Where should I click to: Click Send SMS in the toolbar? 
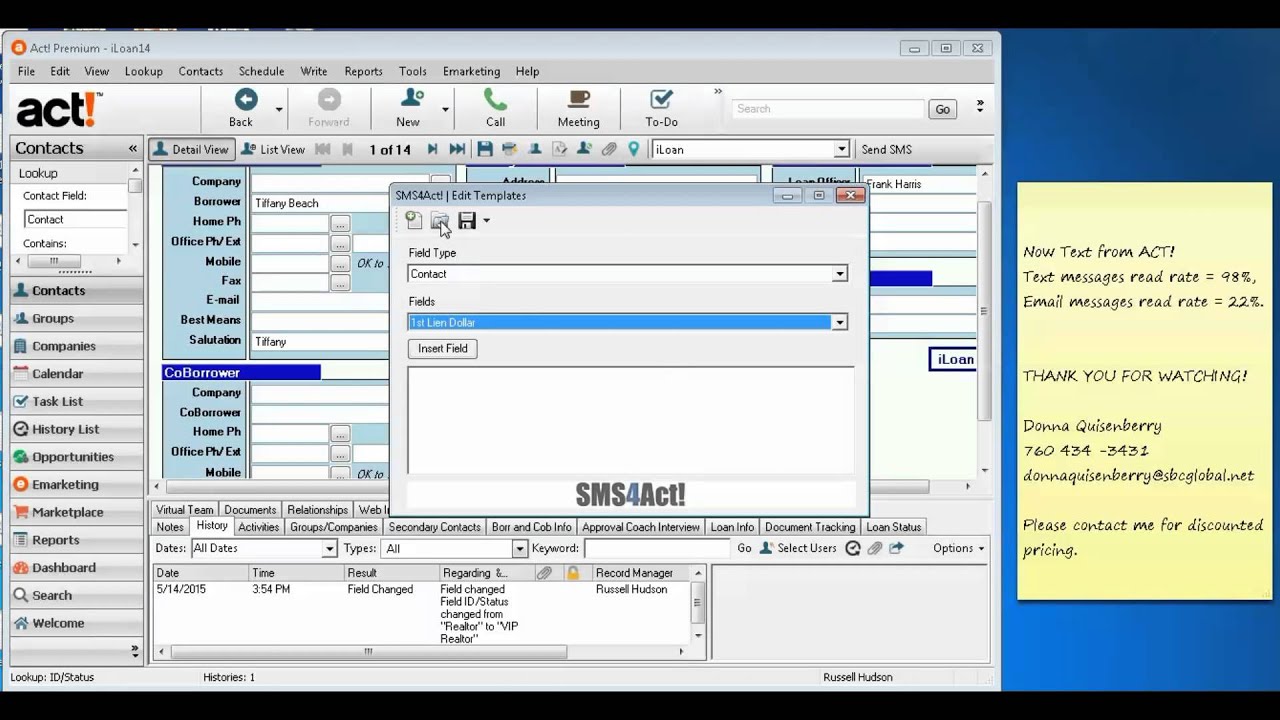point(886,149)
